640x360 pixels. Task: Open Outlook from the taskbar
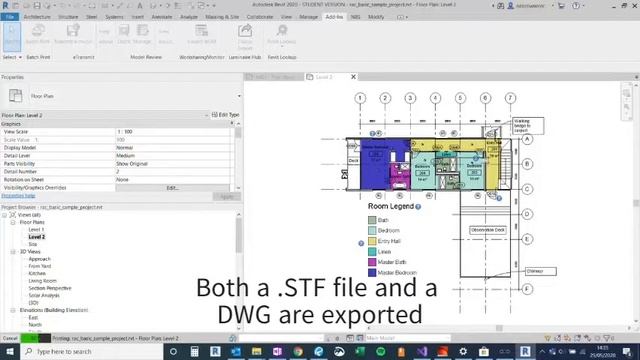point(236,351)
